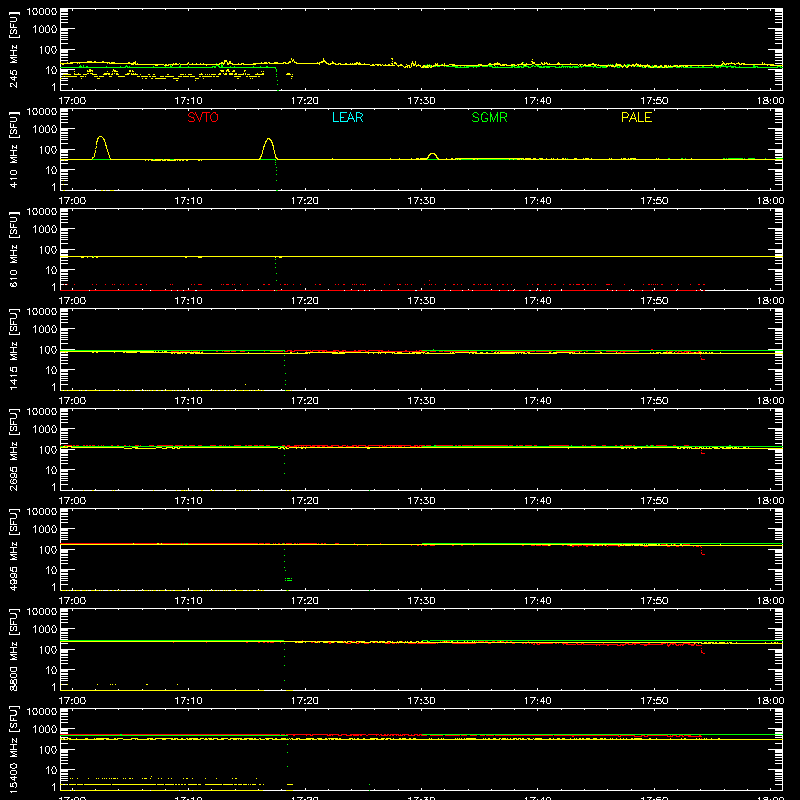The width and height of the screenshot is (800, 800).
Task: Click the 17:40 tick label under the 410 MHz plot
Action: [538, 201]
